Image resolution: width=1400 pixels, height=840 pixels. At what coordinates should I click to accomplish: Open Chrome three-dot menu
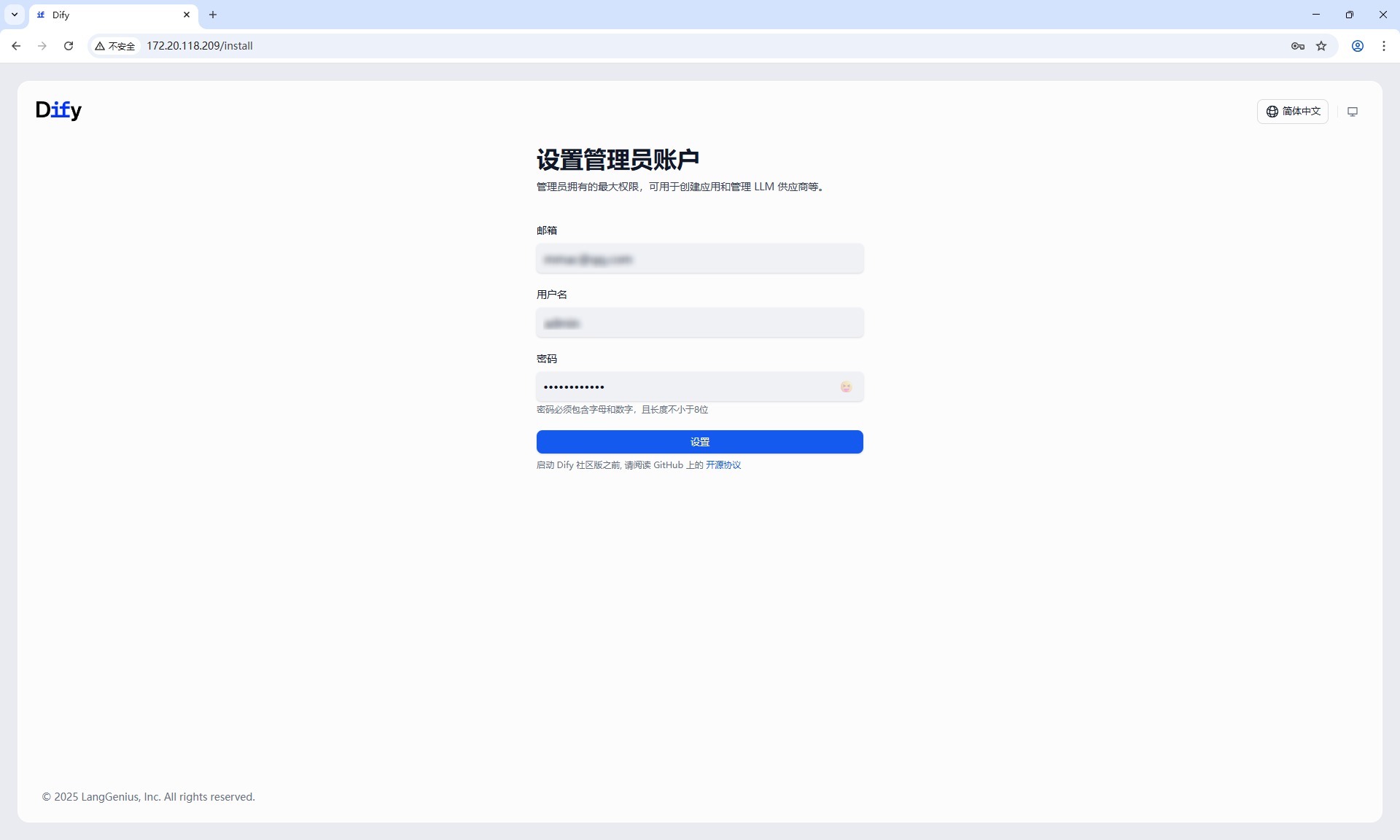(x=1383, y=46)
